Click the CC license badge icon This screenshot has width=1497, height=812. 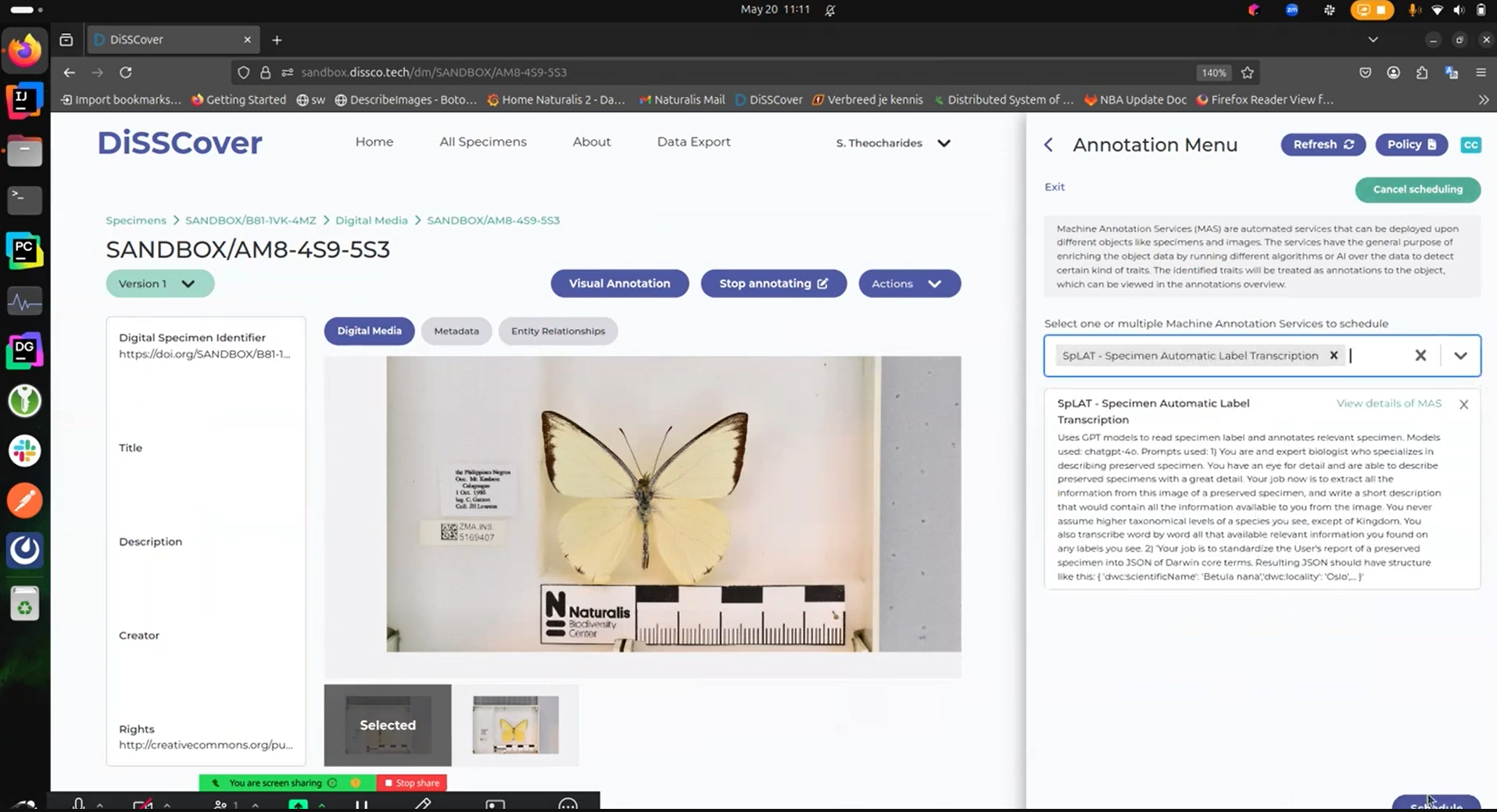pos(1470,145)
